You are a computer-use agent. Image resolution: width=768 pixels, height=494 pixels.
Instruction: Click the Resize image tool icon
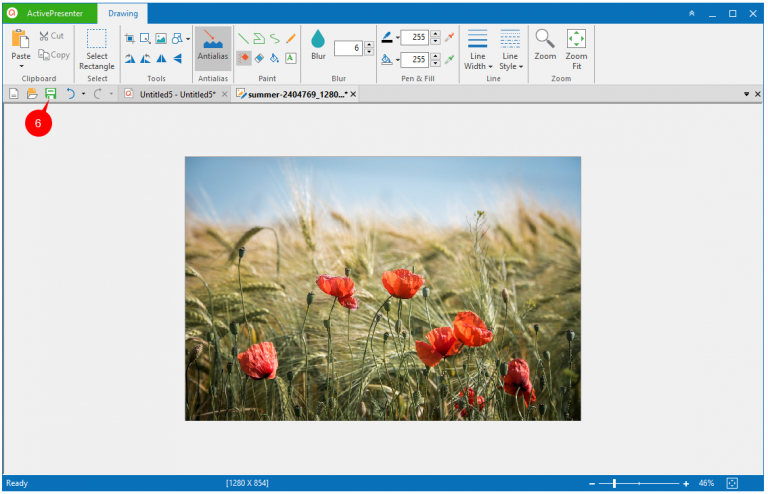pos(145,38)
